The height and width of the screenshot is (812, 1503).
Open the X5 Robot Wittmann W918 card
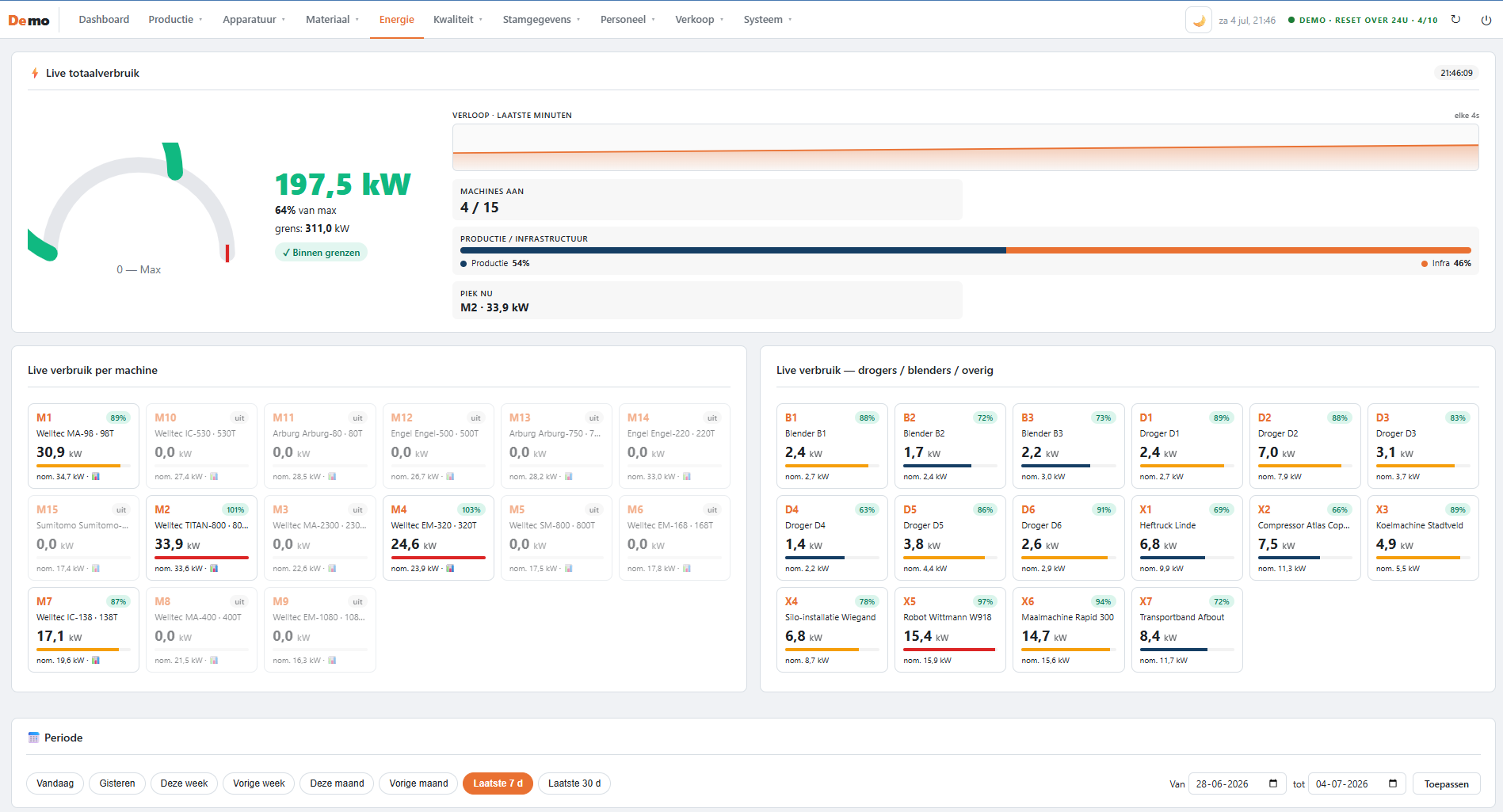(x=950, y=629)
